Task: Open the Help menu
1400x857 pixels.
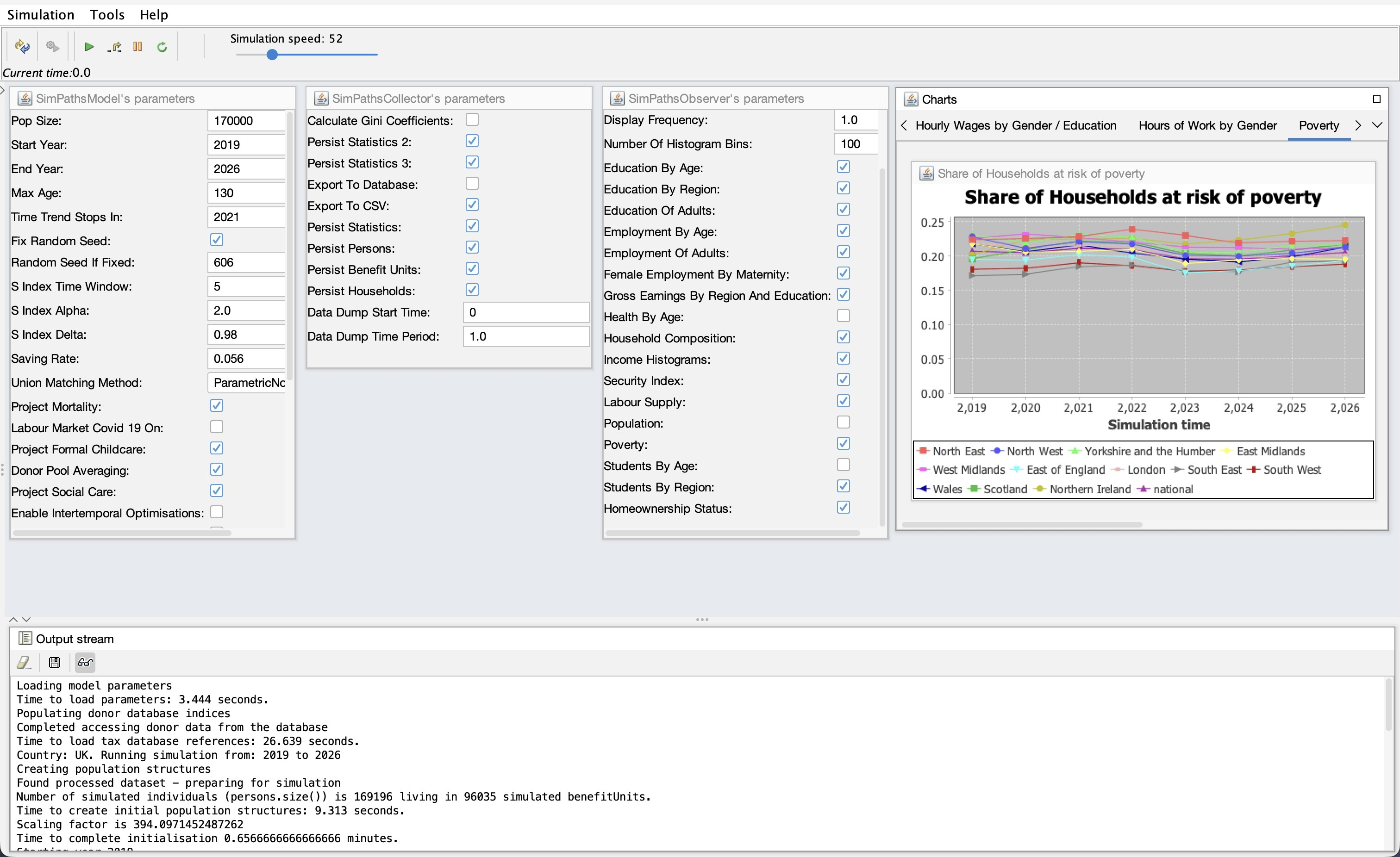Action: tap(154, 15)
